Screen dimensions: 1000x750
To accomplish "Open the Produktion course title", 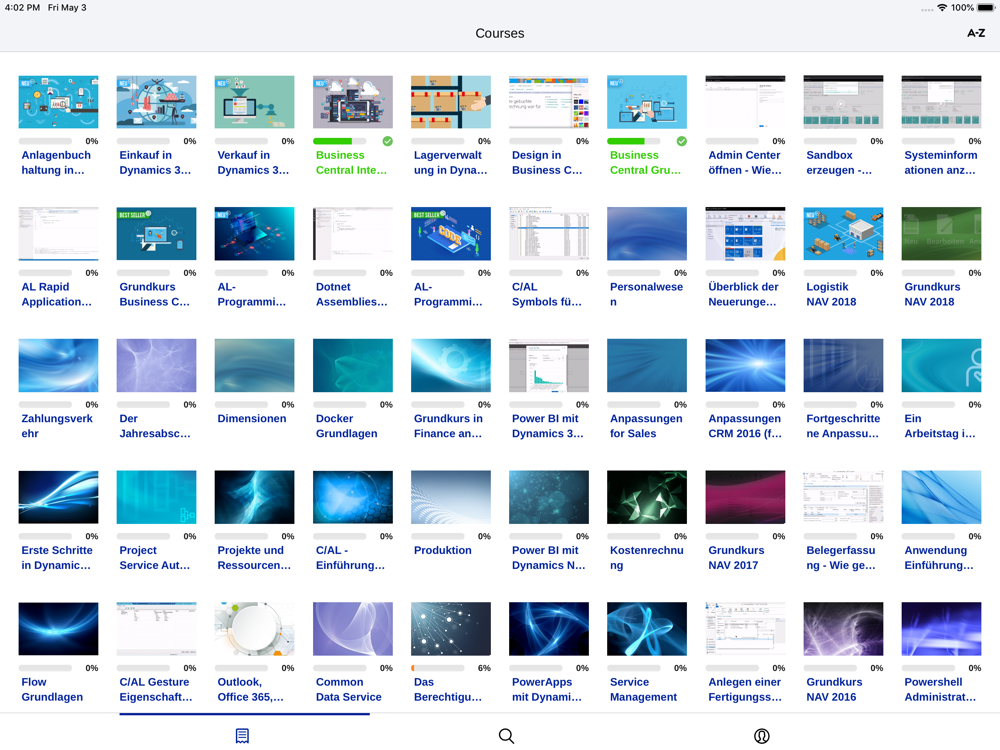I will pos(443,550).
